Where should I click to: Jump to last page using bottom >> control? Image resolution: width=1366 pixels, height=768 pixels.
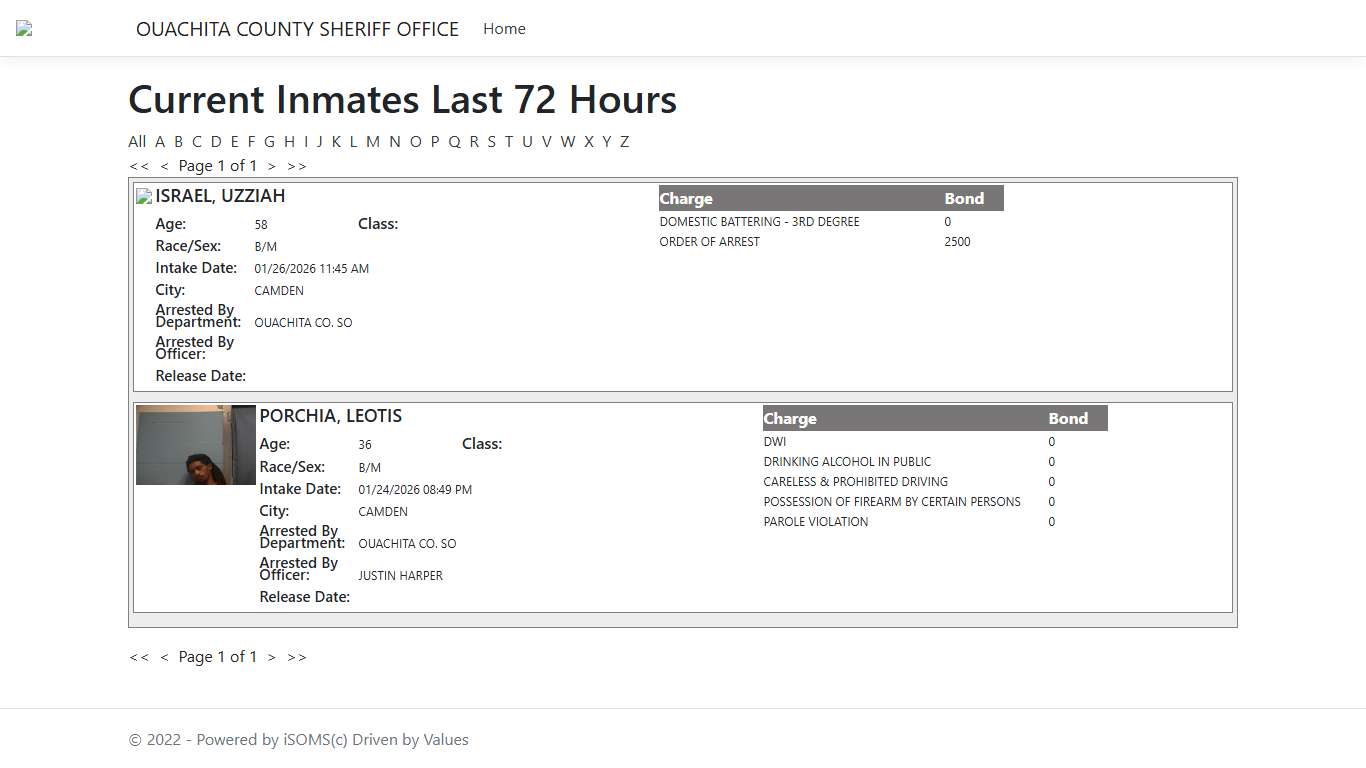point(297,657)
